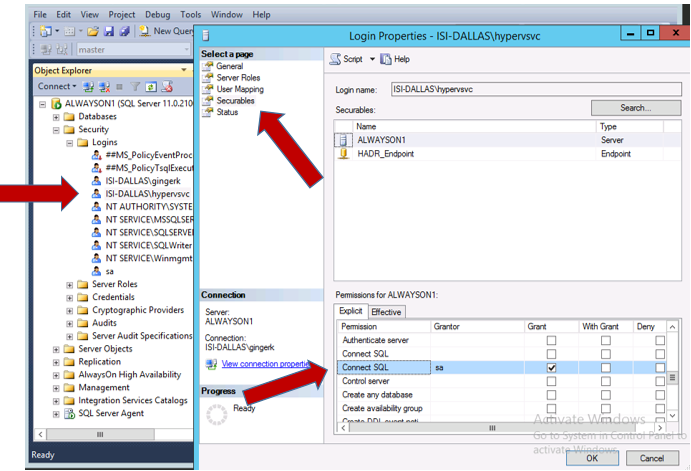Click the server icon in ALWAYSON1 securables row
Viewport: 691px width, 471px height.
pyautogui.click(x=343, y=140)
